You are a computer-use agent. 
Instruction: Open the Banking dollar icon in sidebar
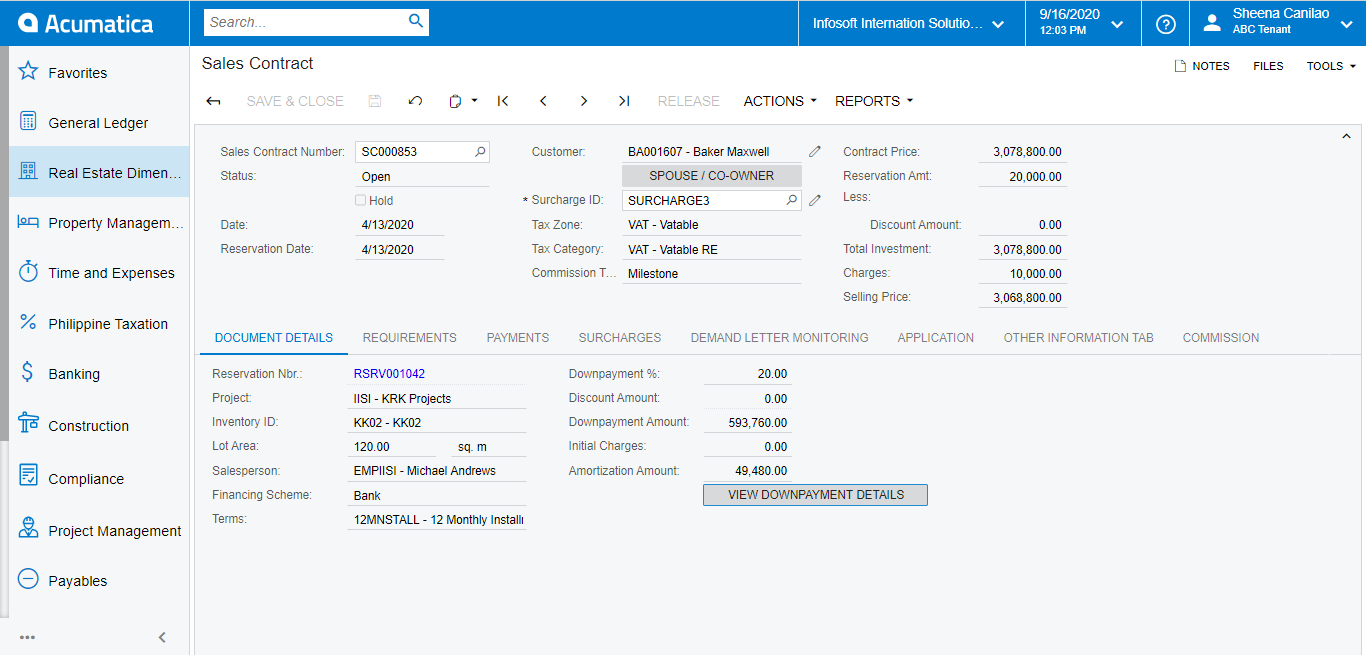(x=28, y=373)
